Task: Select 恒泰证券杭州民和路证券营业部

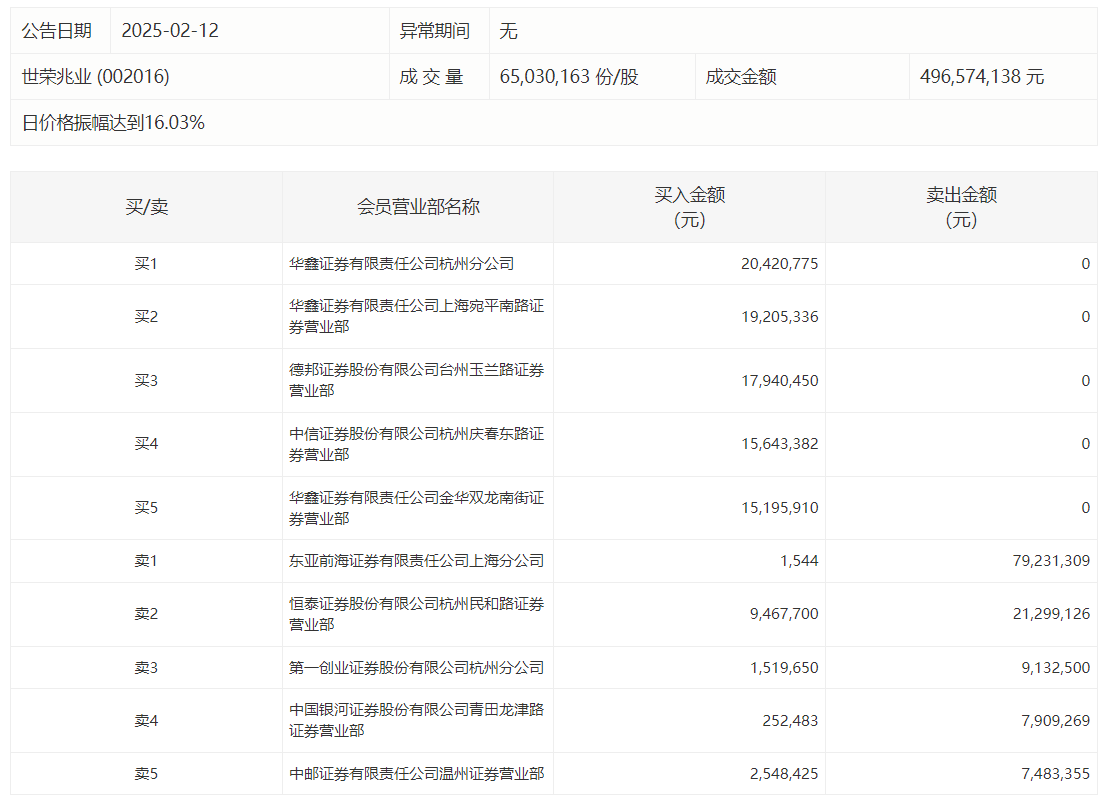Action: 416,614
